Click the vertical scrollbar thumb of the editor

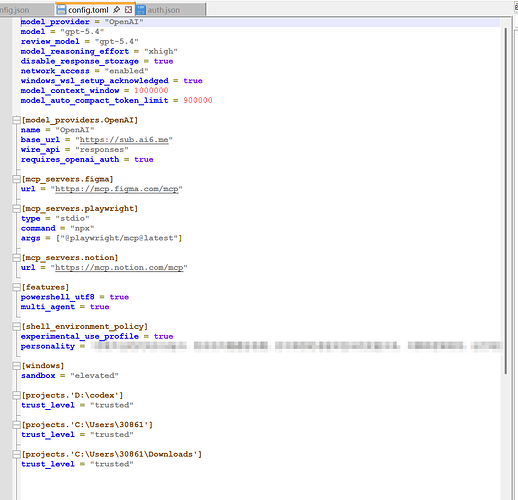(505, 201)
